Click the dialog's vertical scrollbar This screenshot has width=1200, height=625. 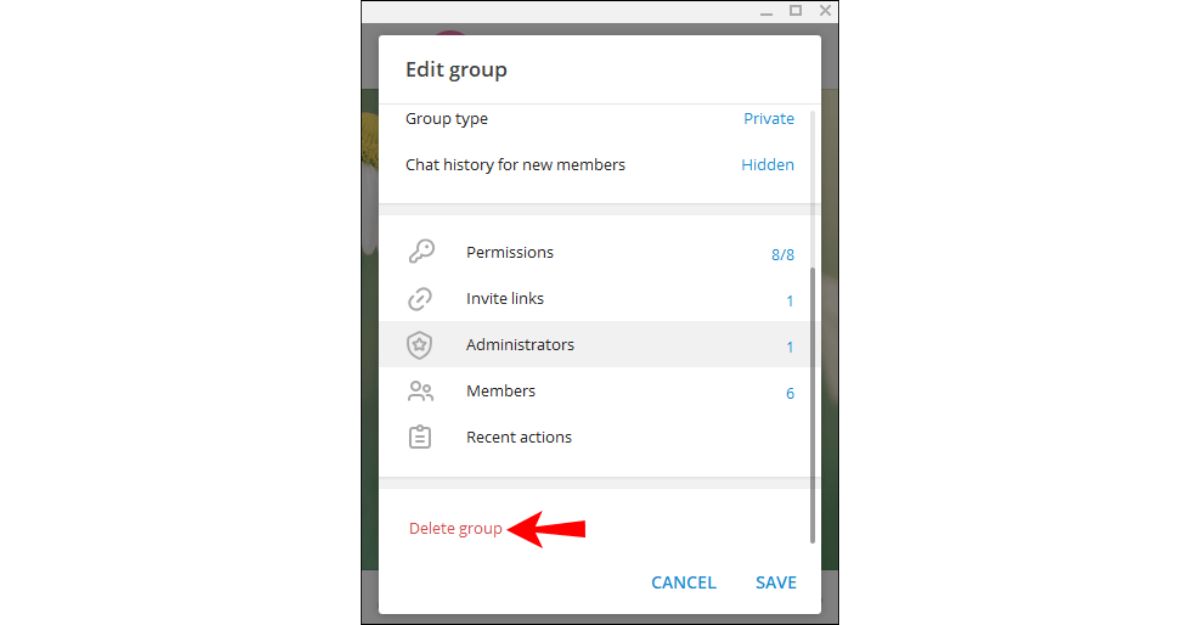(x=812, y=405)
